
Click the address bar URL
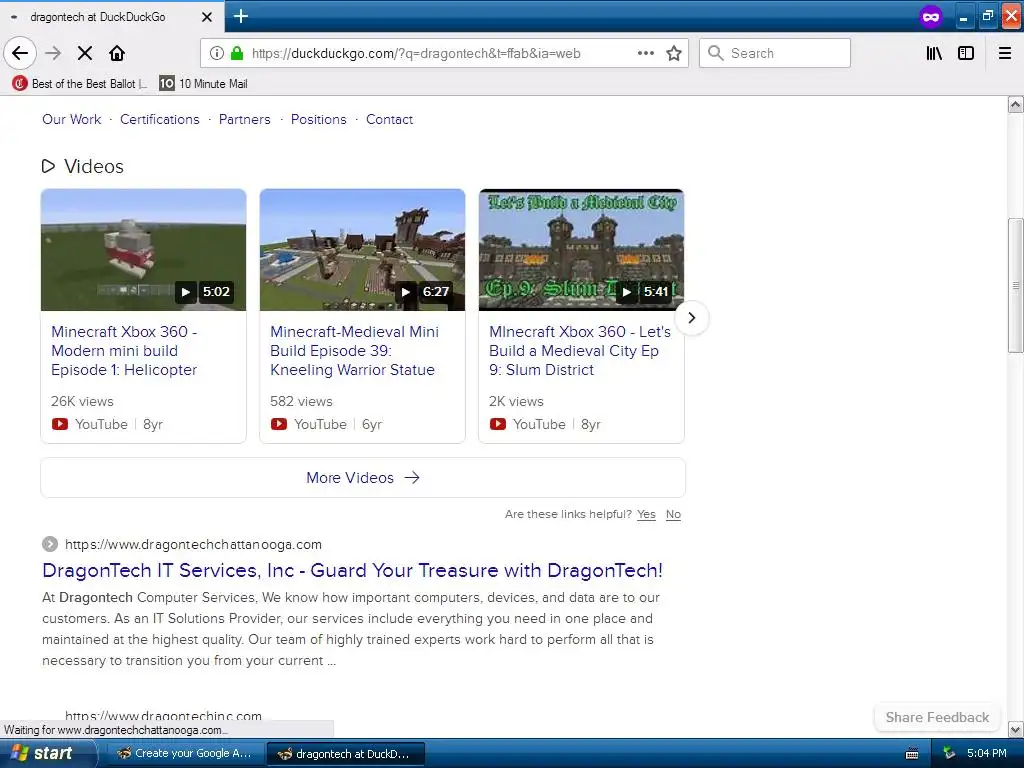click(x=416, y=54)
